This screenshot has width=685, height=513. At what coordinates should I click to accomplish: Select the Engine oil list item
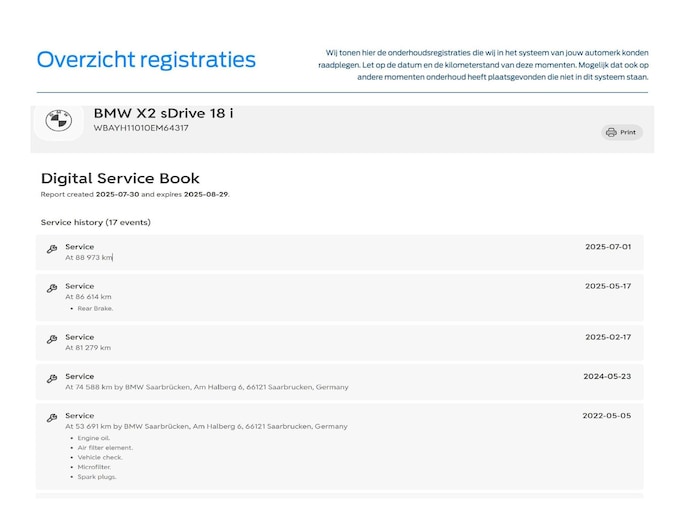[96, 438]
